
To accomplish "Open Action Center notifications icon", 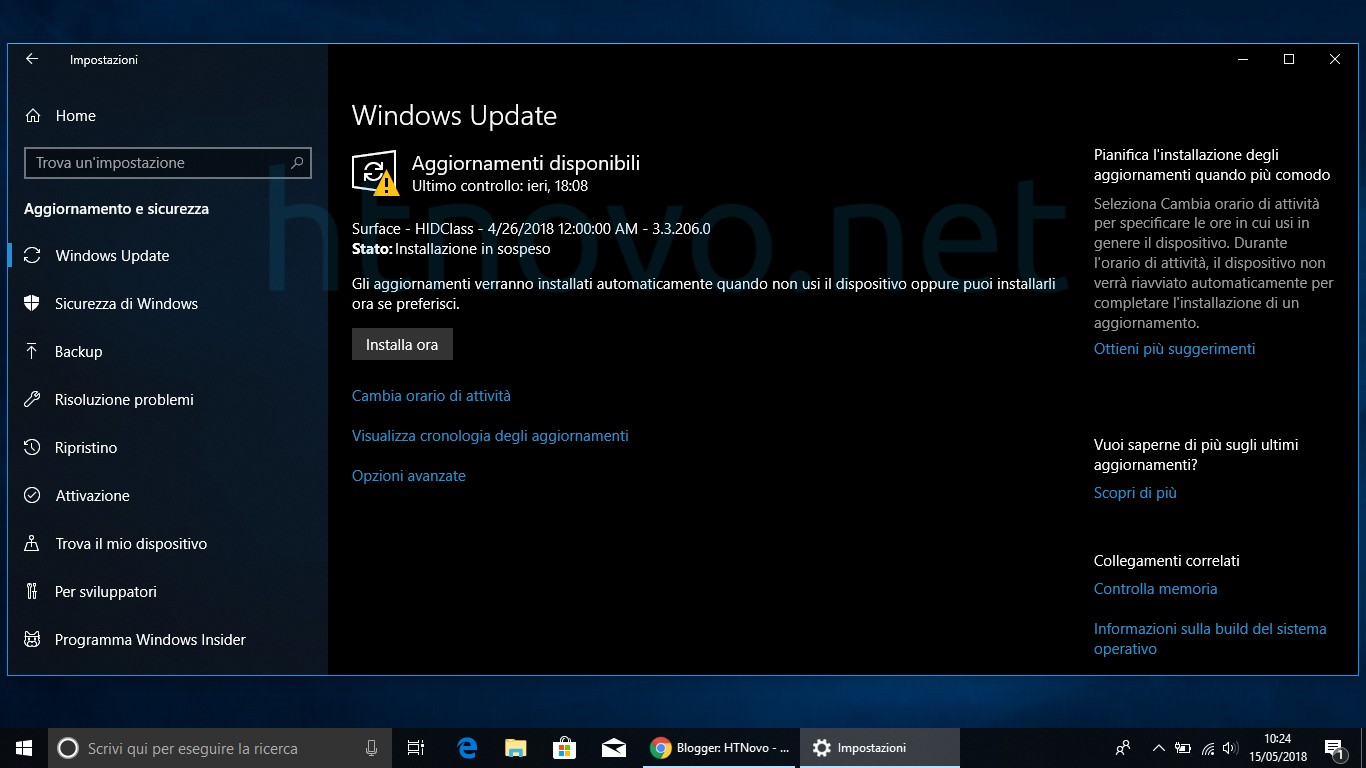I will [x=1334, y=748].
